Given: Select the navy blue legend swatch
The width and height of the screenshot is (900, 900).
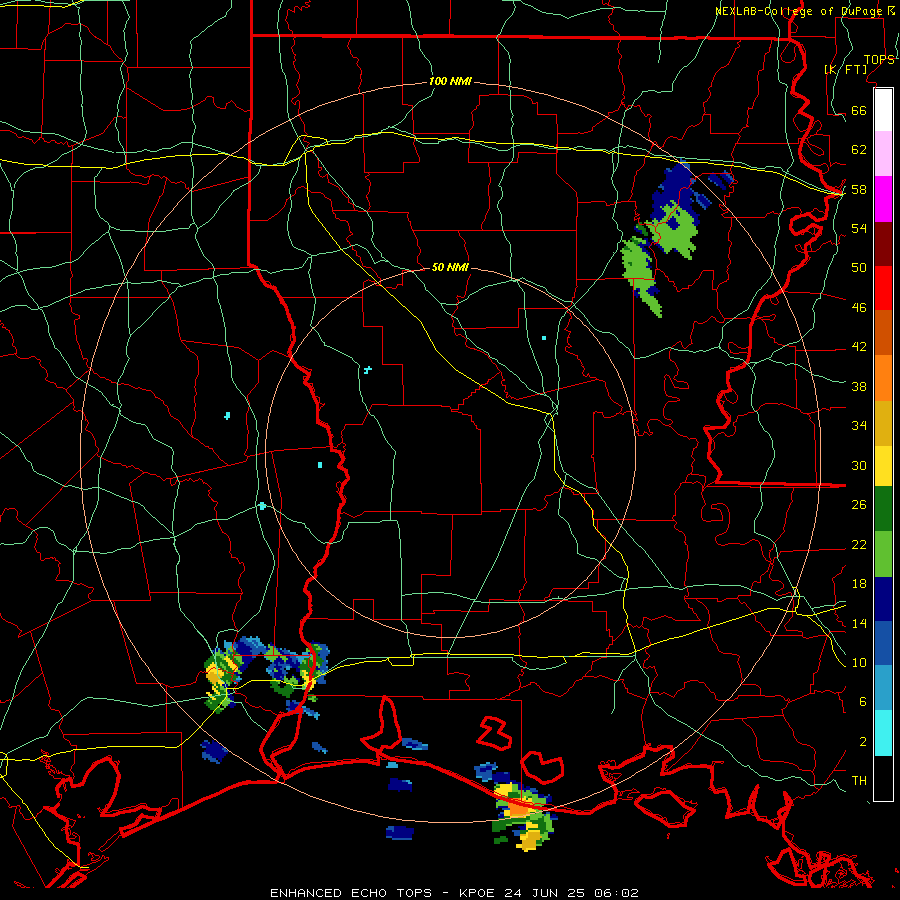Looking at the screenshot, I should tap(883, 599).
